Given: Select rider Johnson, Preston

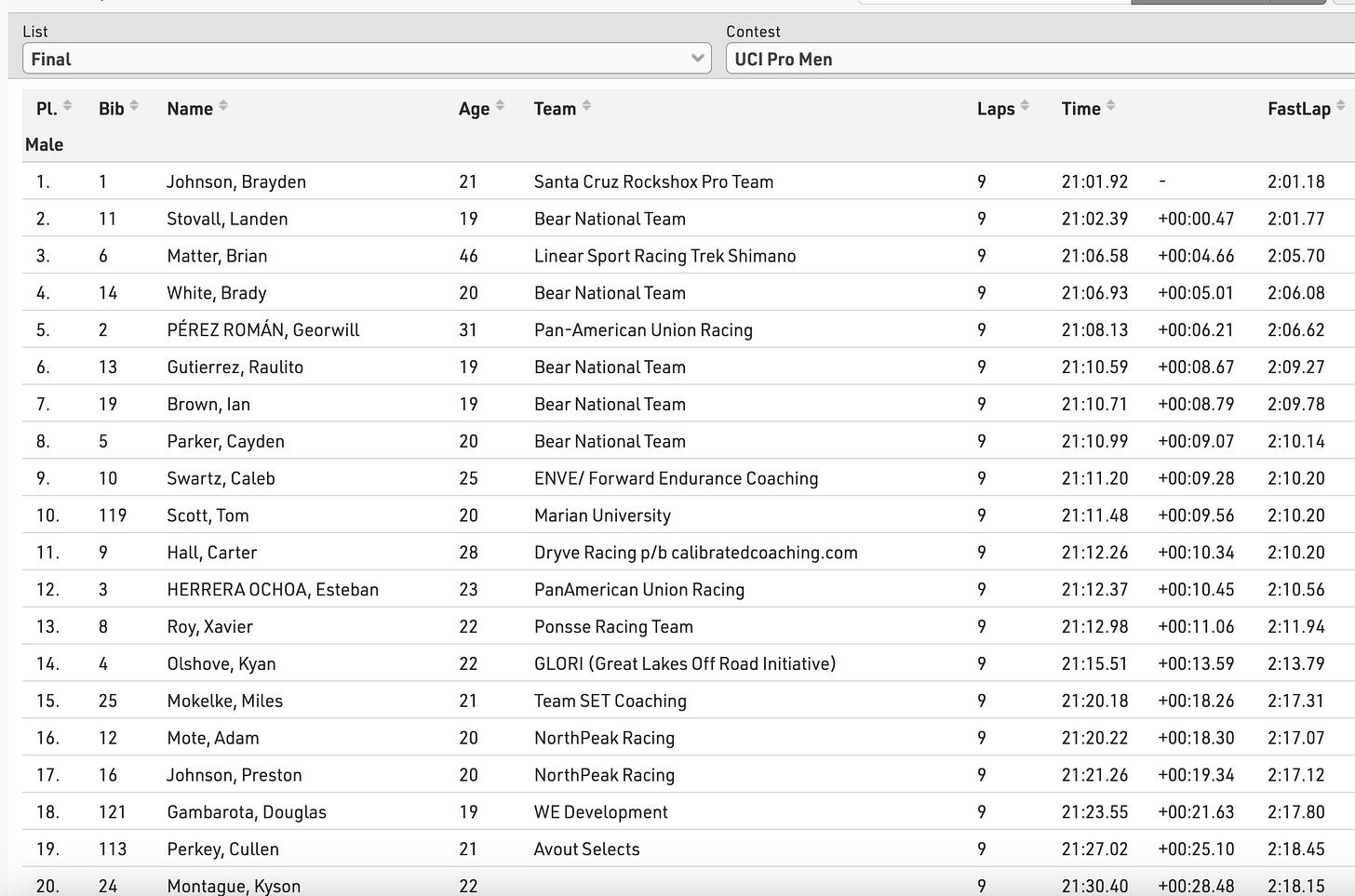Looking at the screenshot, I should tap(235, 775).
